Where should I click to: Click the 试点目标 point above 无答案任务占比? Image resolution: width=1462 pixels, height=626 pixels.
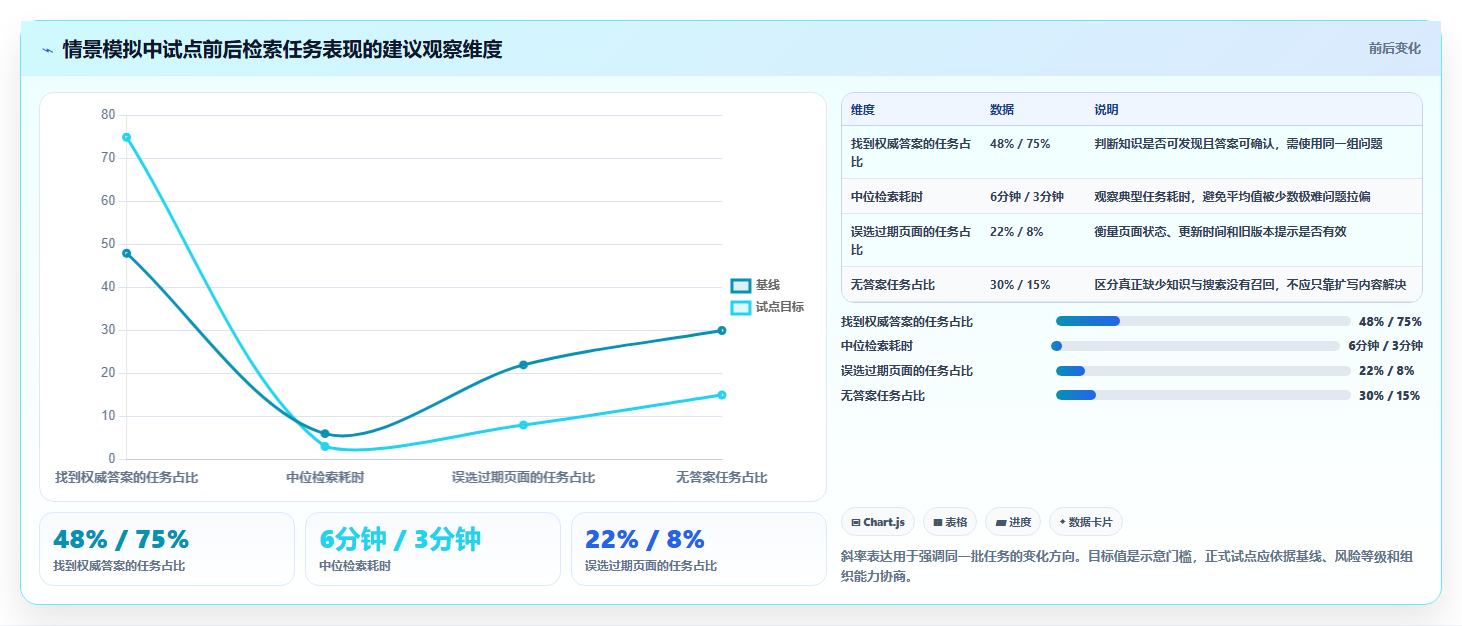(722, 395)
